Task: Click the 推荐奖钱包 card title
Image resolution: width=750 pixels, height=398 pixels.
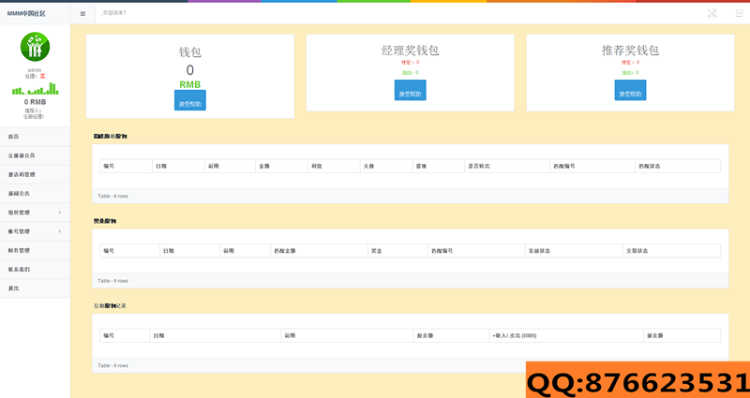Action: [630, 50]
